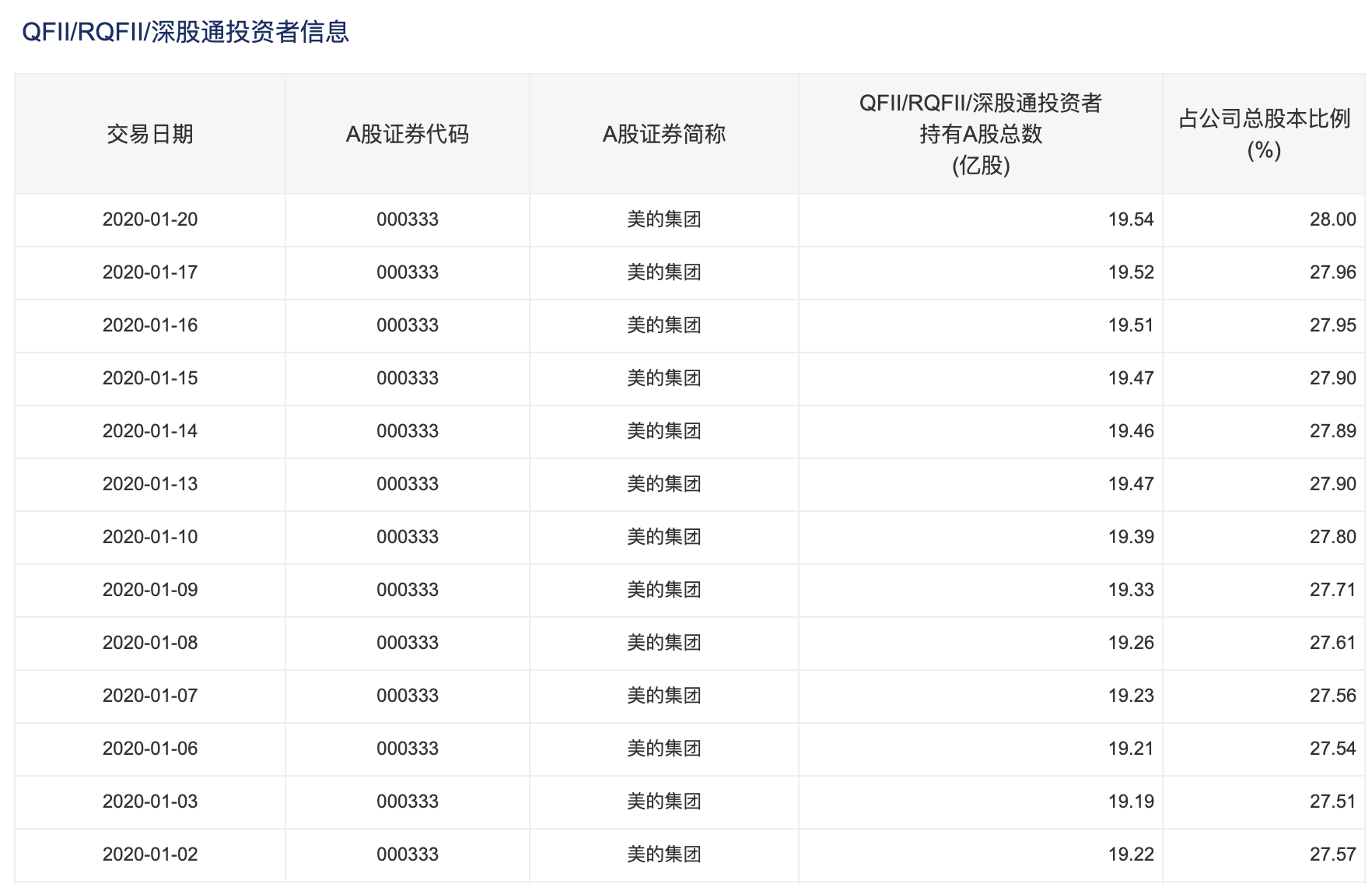This screenshot has width=1372, height=884.
Task: Click 美的集团 in the 2020-01-08 row
Action: click(x=664, y=643)
